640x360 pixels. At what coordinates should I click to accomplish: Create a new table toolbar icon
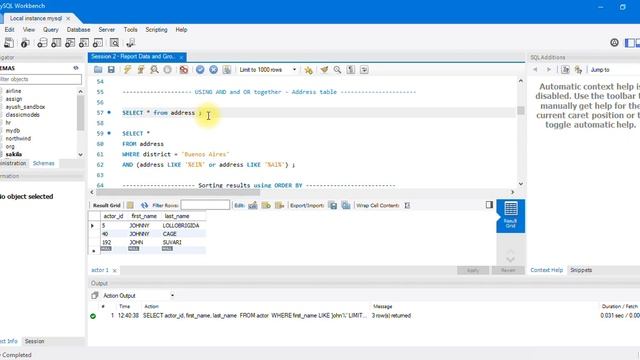tap(56, 43)
